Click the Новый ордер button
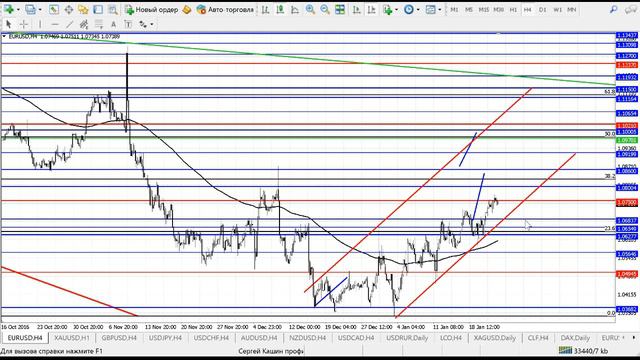This screenshot has width=640, height=360. (x=151, y=9)
